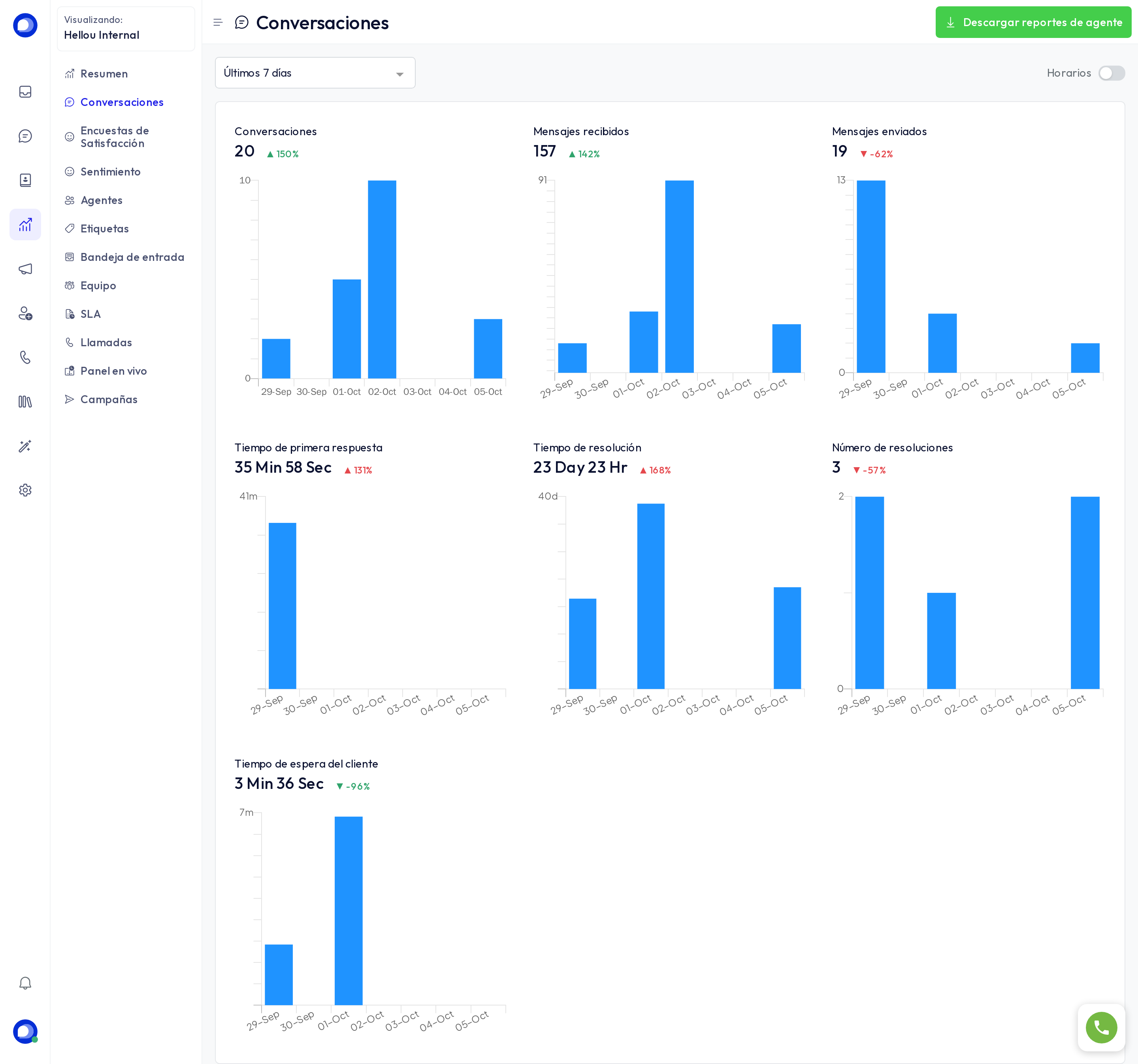Screen dimensions: 1138x1064
Task: Open the chat bubble icon in rail
Action: [25, 136]
